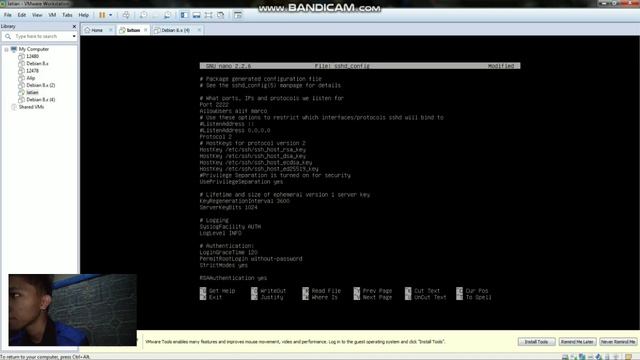Close the active VM tab
Image resolution: width=640 pixels, height=360 pixels.
(145, 30)
